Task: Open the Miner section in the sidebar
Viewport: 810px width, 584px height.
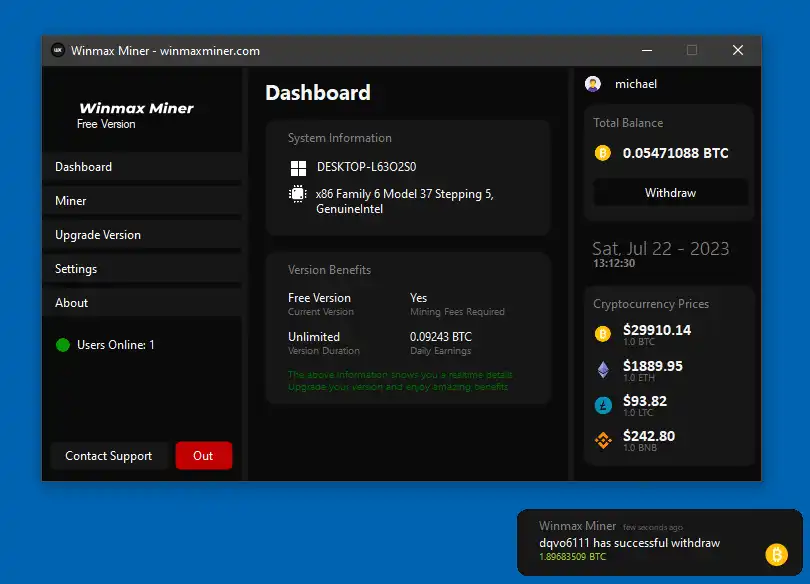Action: click(x=142, y=201)
